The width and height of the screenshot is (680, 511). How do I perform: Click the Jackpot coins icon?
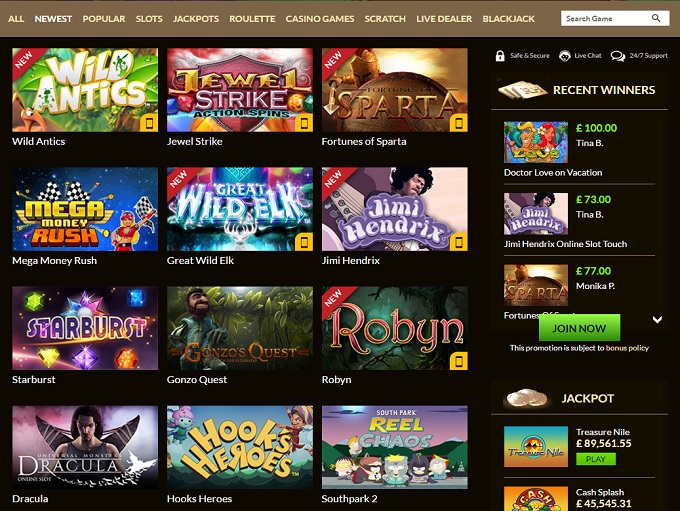[526, 398]
